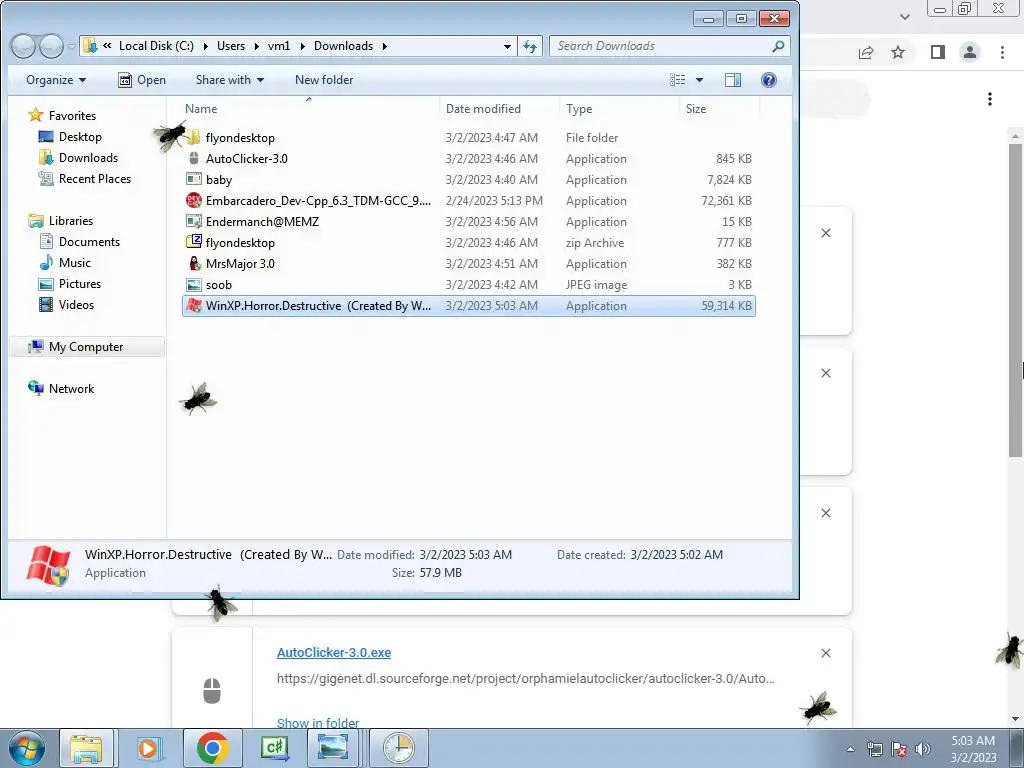The height and width of the screenshot is (768, 1024).
Task: Expand the arrow after Users in address bar
Action: tap(256, 46)
